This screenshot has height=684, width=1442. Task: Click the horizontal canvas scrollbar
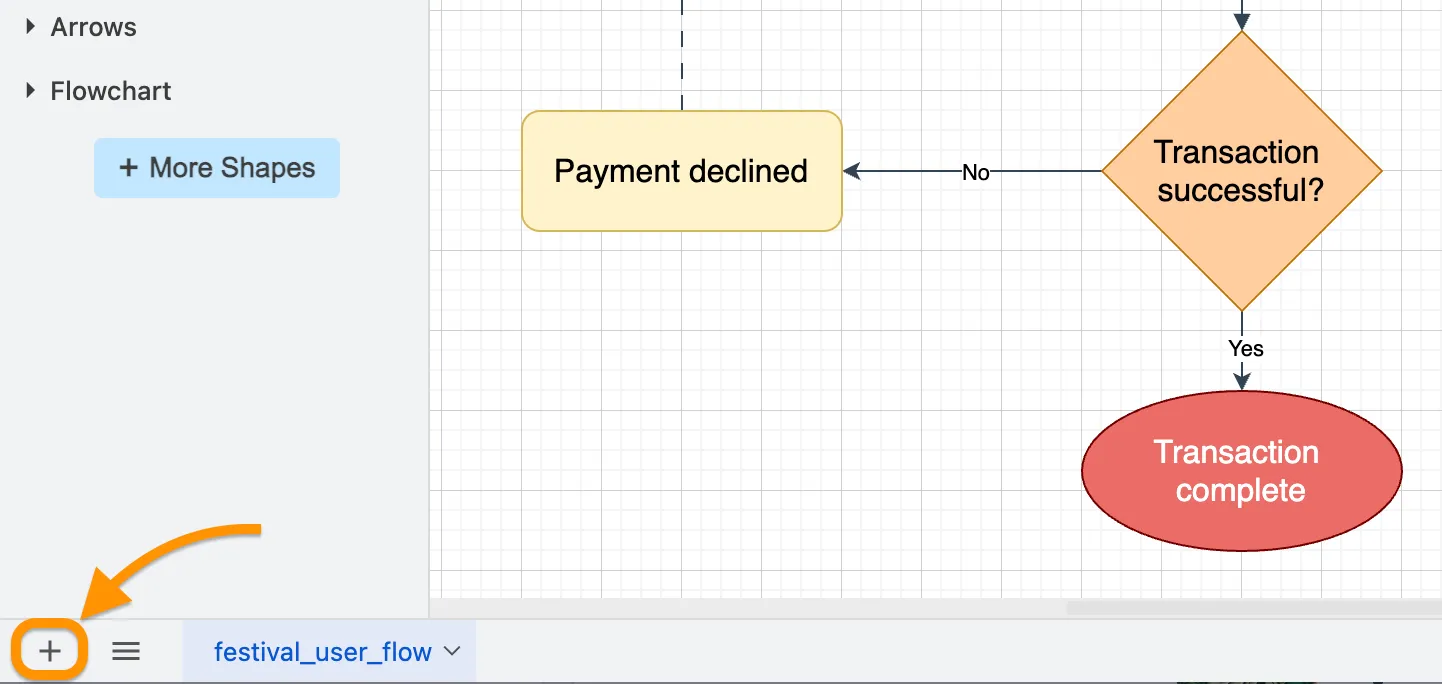[x=1254, y=608]
